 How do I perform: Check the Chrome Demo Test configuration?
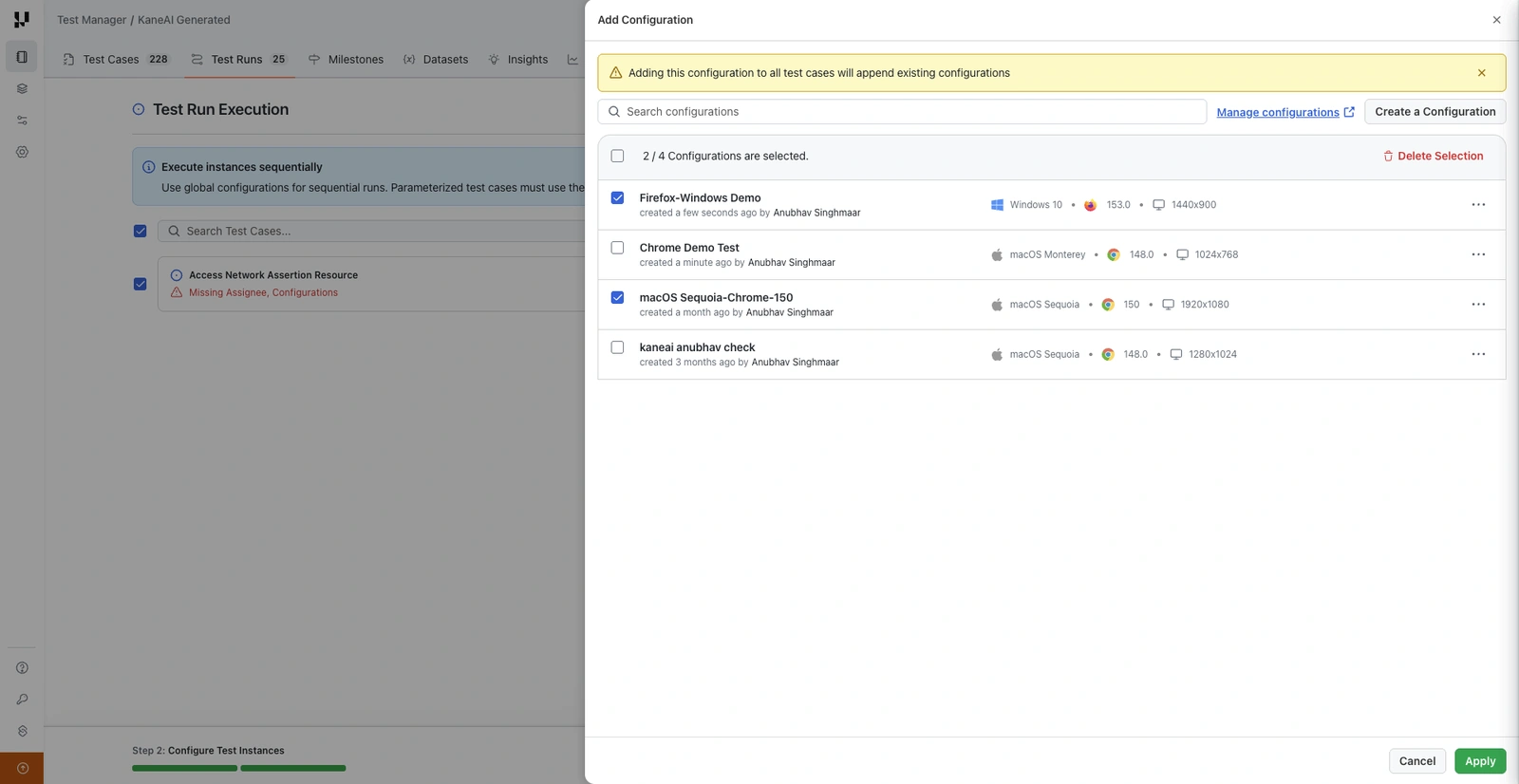(x=617, y=248)
